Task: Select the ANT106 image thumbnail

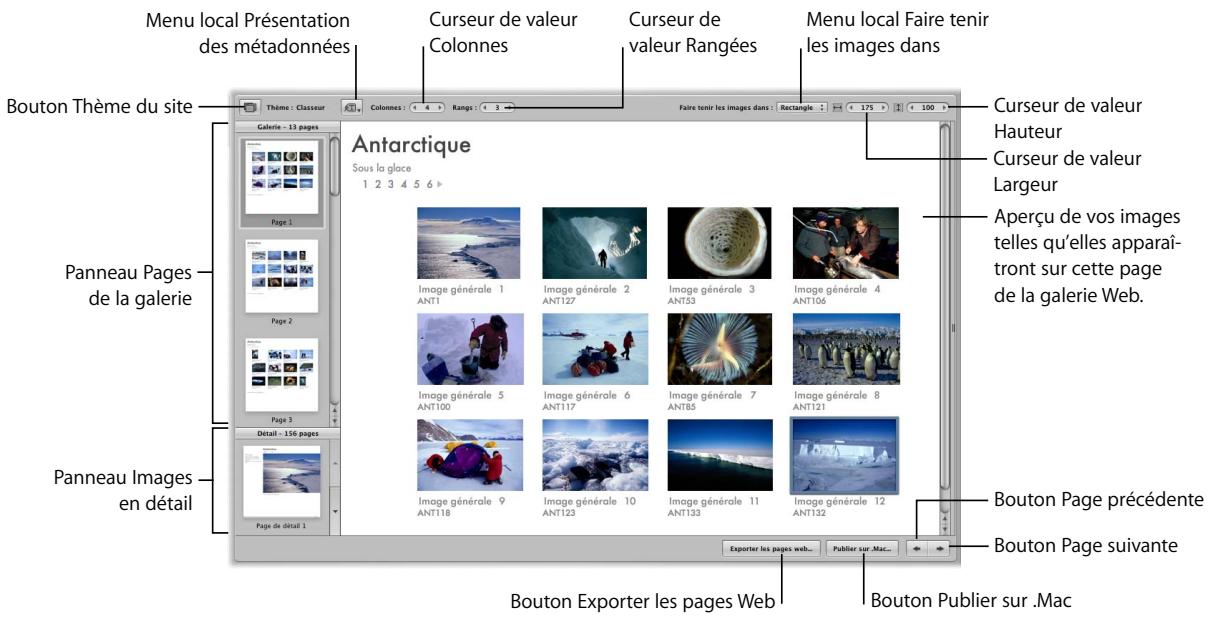Action: (x=845, y=243)
